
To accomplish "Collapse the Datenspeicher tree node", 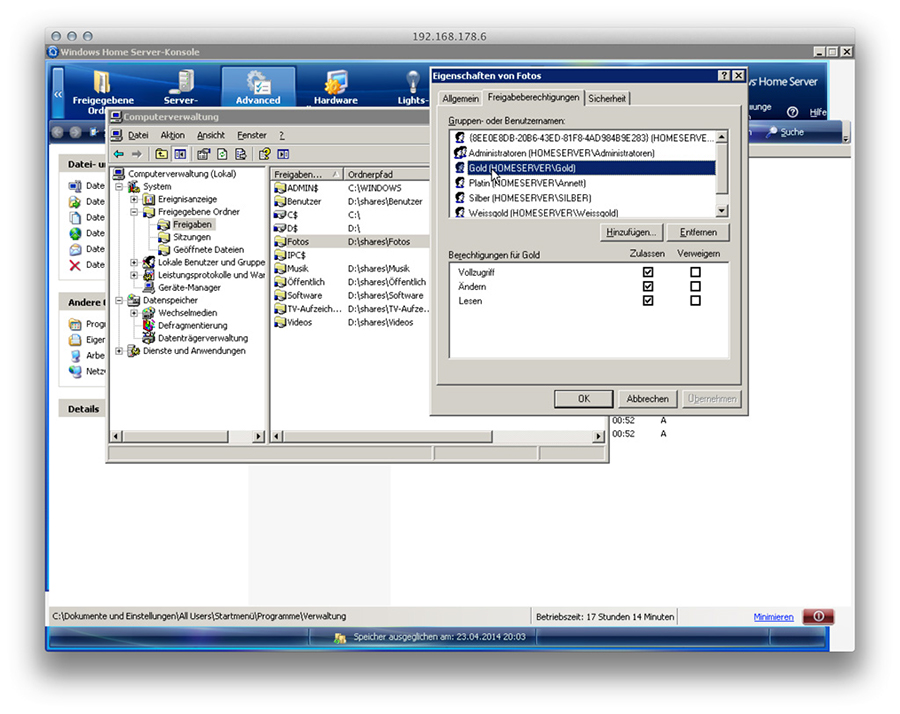I will pyautogui.click(x=119, y=300).
